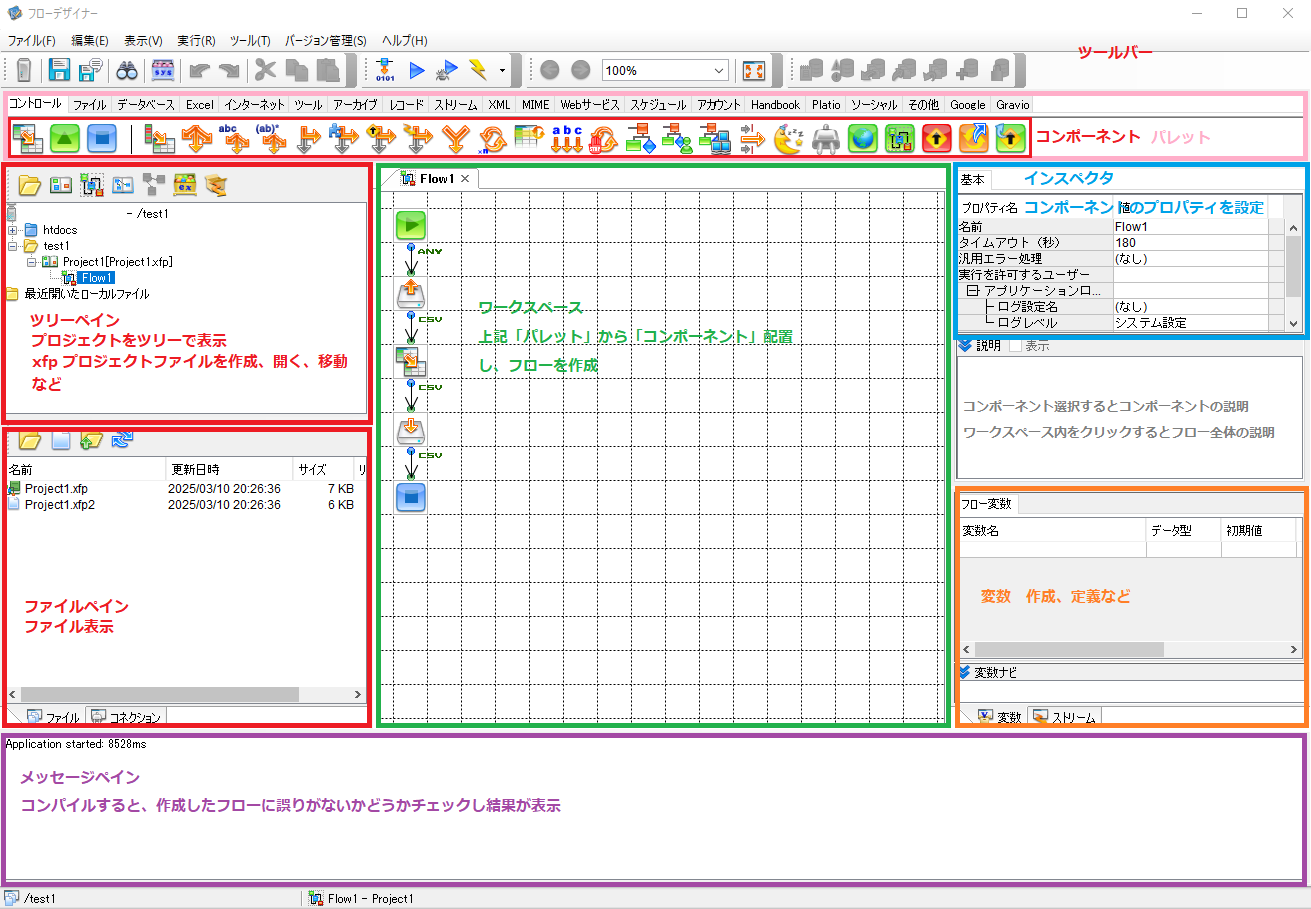Image resolution: width=1311 pixels, height=909 pixels.
Task: Select the loop with stop-sign component
Action: click(x=603, y=138)
